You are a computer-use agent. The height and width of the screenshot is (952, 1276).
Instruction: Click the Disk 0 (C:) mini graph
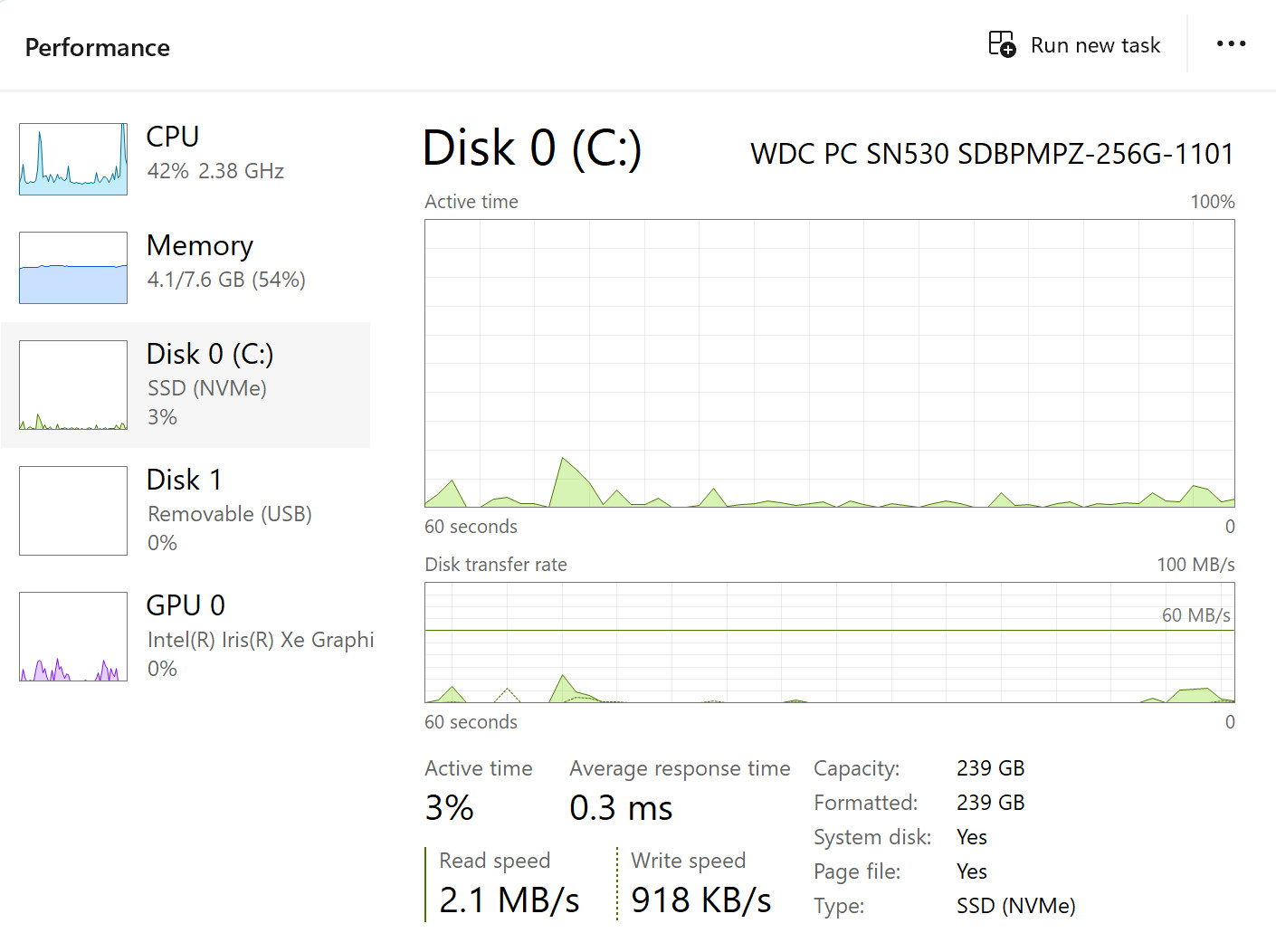pyautogui.click(x=73, y=385)
